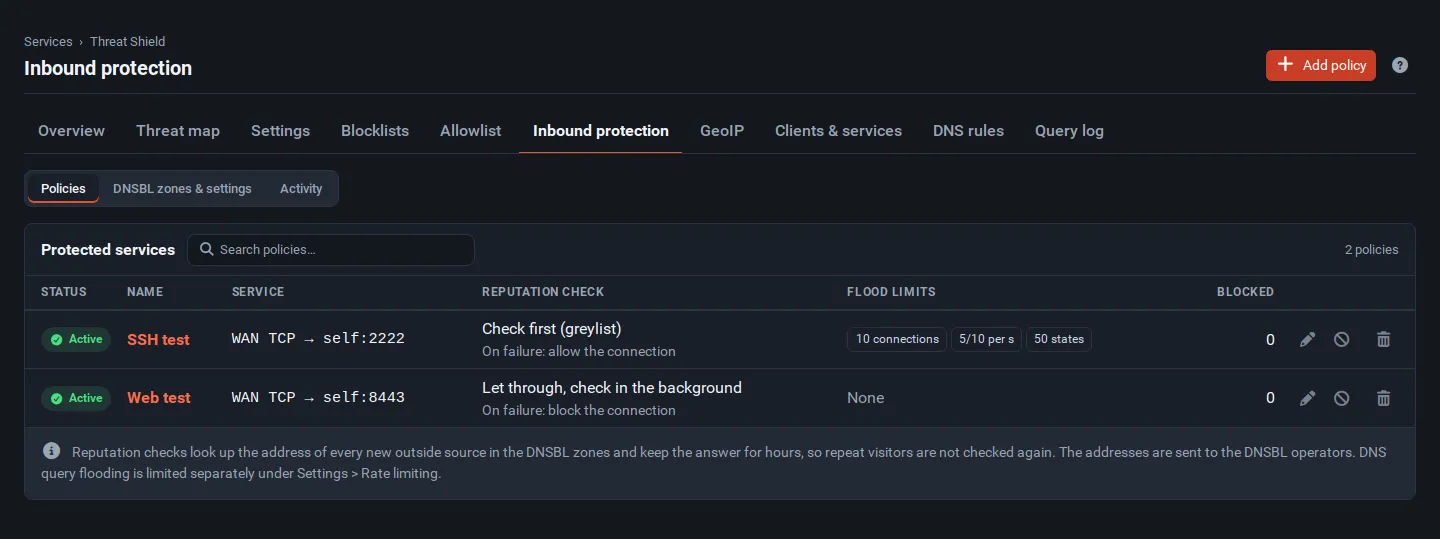Click WAN TCP → self:2222 service

pos(318,339)
